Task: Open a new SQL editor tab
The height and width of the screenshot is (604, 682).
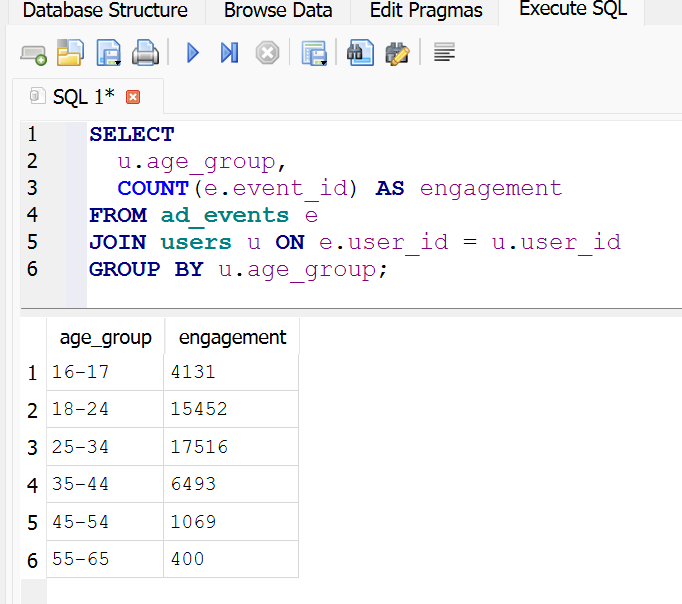Action: [33, 53]
